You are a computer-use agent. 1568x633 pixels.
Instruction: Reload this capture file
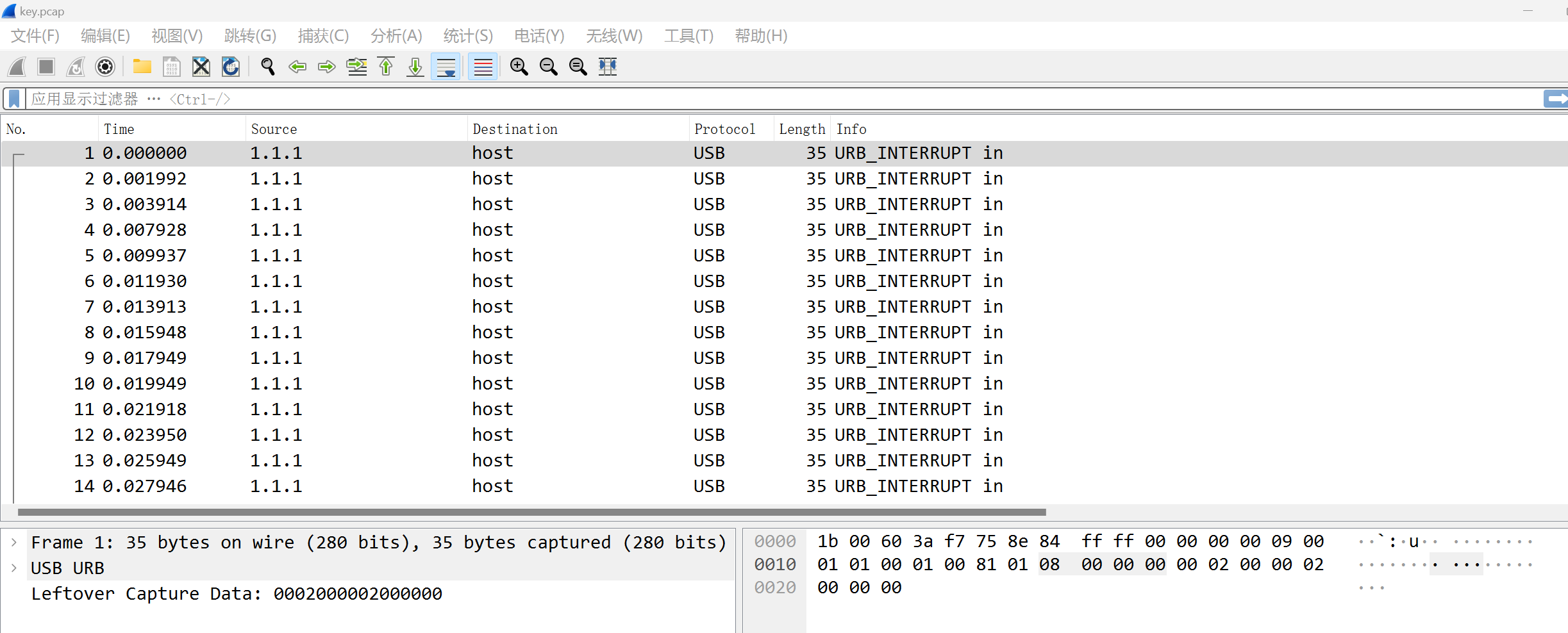pos(231,67)
